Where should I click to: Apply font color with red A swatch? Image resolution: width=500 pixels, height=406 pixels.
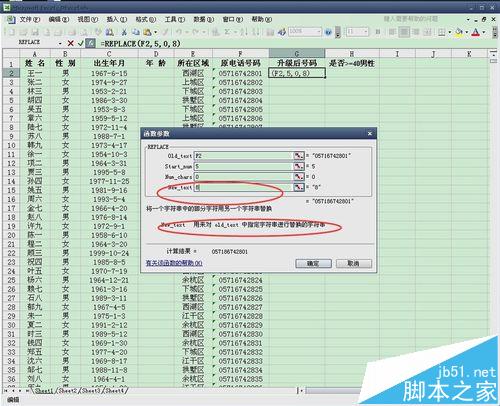[476, 32]
